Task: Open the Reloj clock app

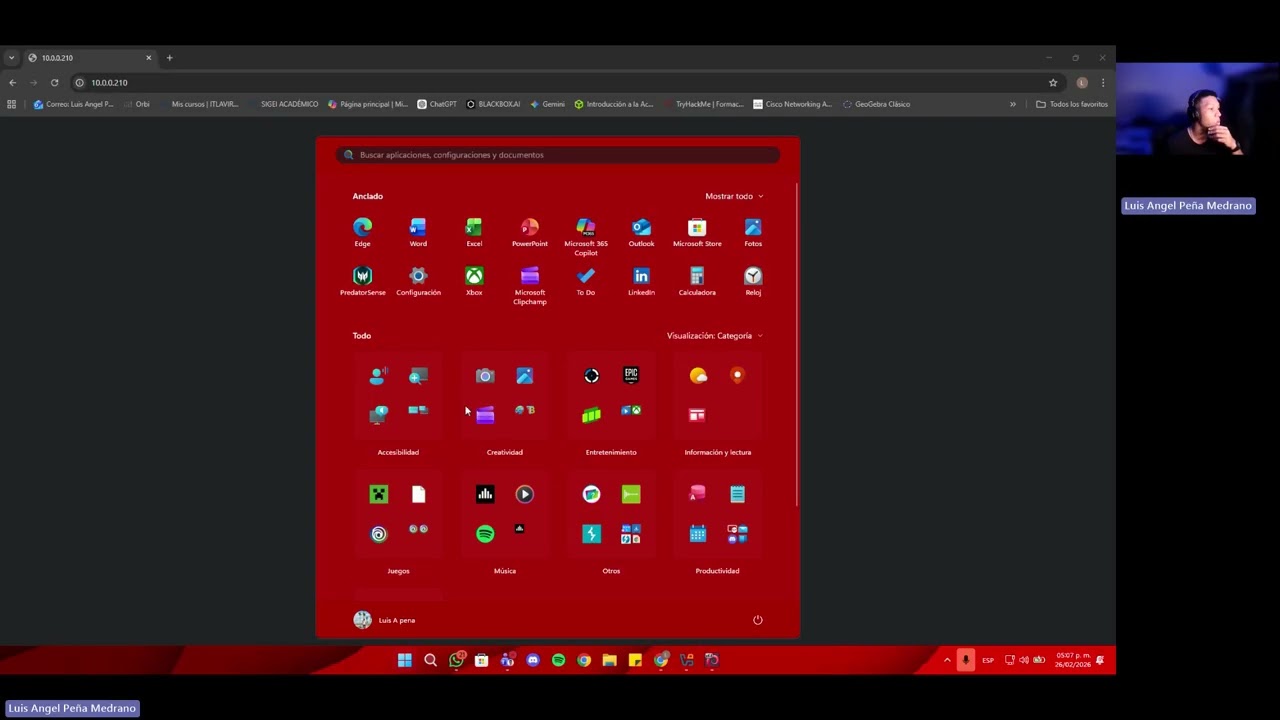Action: pos(753,281)
